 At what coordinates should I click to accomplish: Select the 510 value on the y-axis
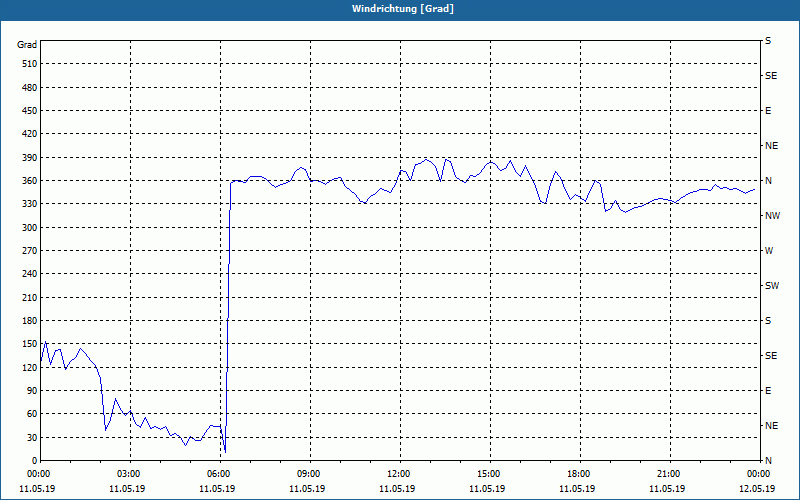pos(30,64)
